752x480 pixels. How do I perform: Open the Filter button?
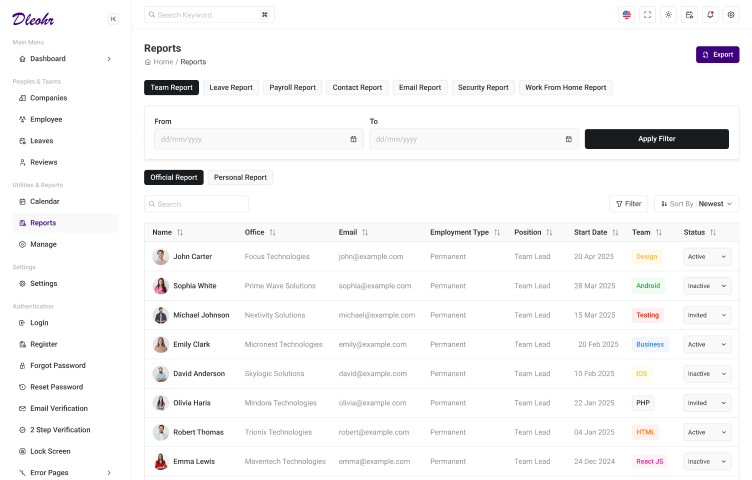coord(629,204)
